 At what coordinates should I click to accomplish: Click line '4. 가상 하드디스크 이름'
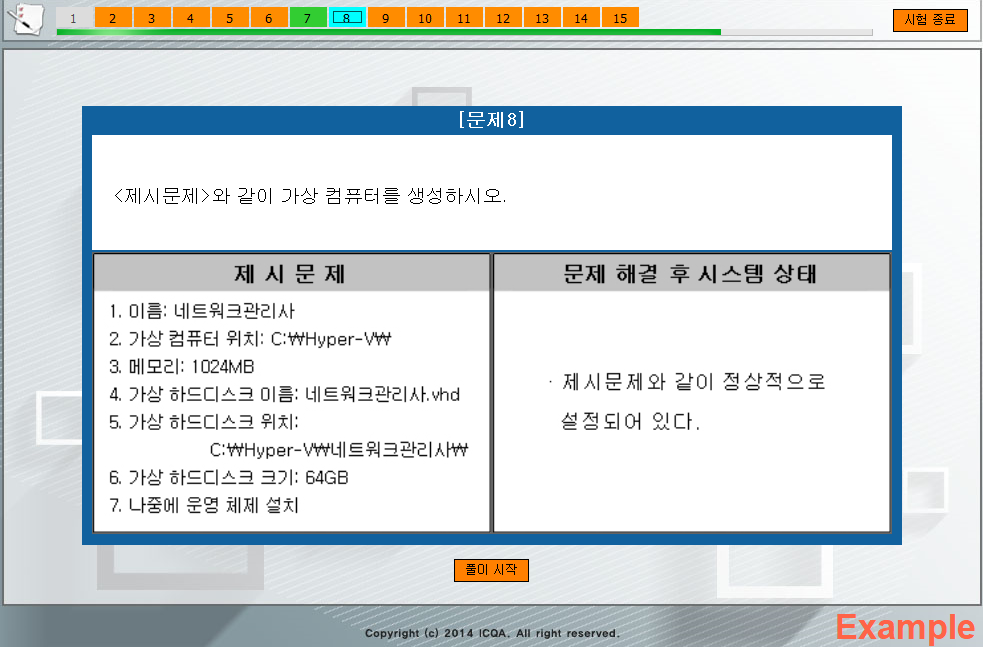click(x=284, y=394)
